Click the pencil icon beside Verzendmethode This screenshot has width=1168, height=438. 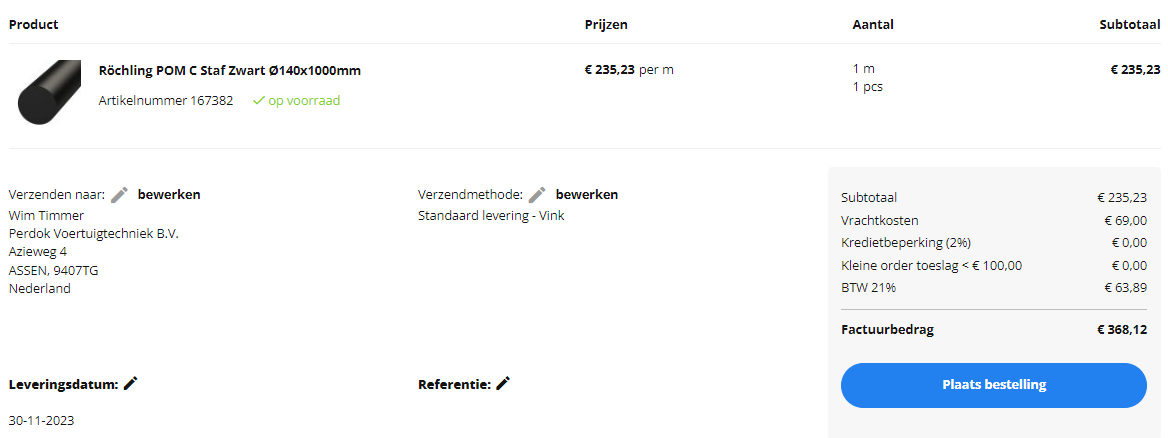[x=537, y=195]
